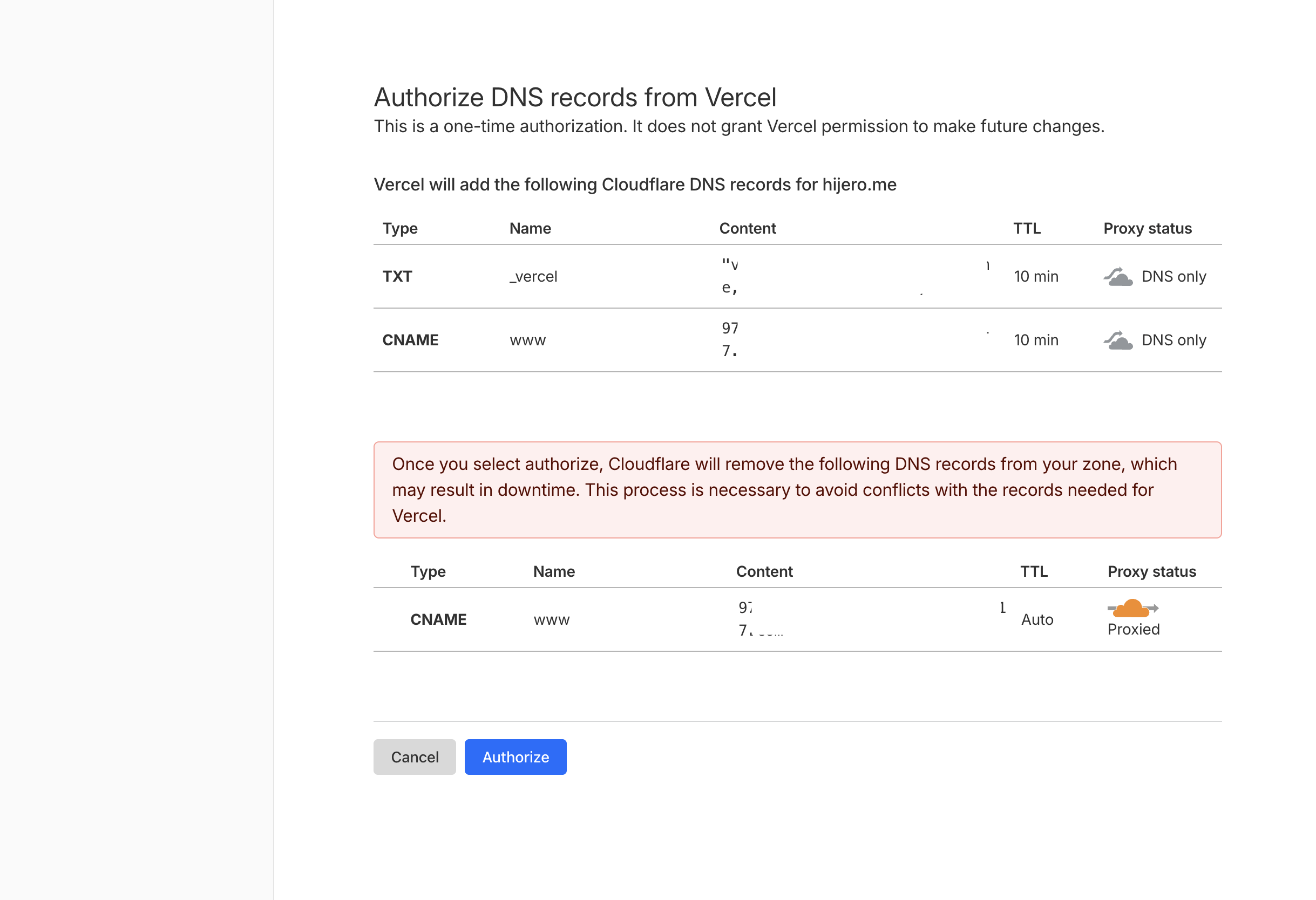Click the TTL header of the removal table
The width and height of the screenshot is (1316, 900).
pyautogui.click(x=1034, y=571)
